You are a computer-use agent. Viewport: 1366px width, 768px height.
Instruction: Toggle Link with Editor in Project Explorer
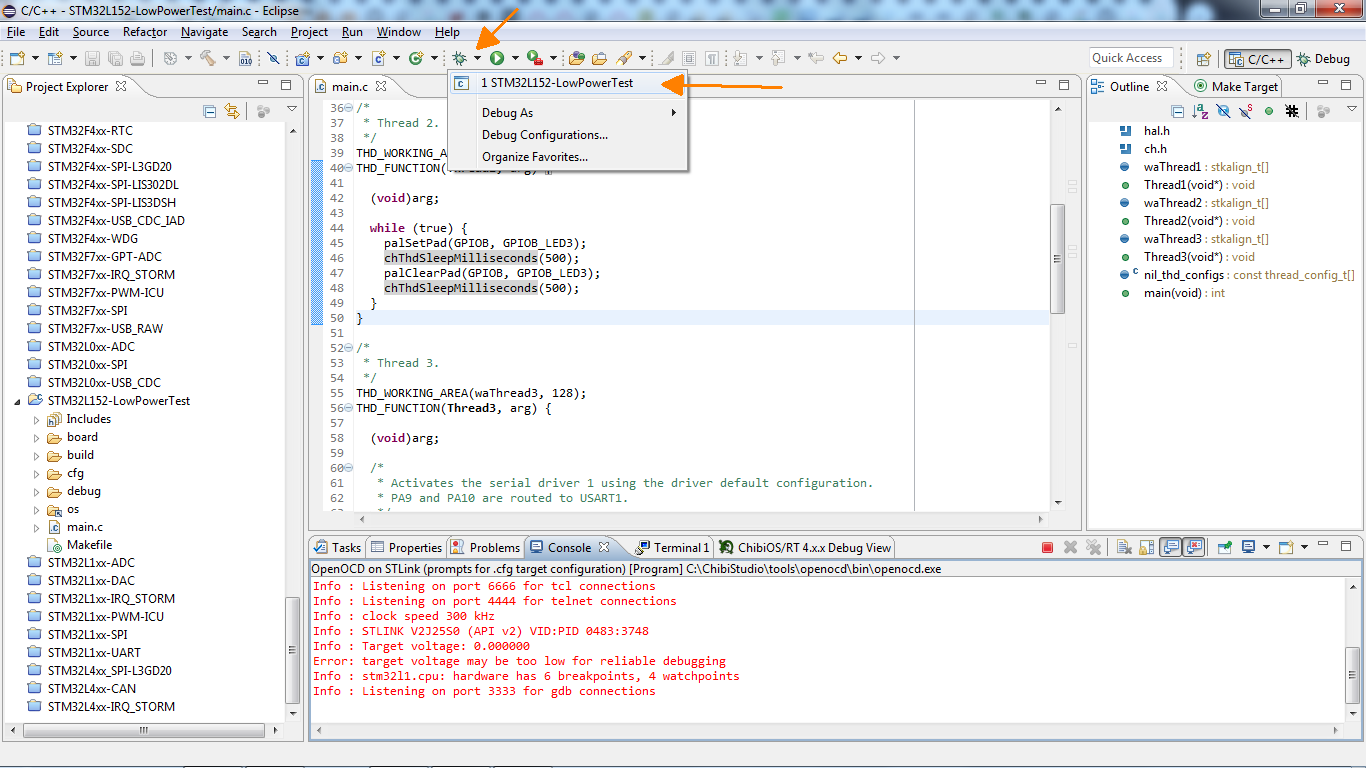click(x=232, y=111)
